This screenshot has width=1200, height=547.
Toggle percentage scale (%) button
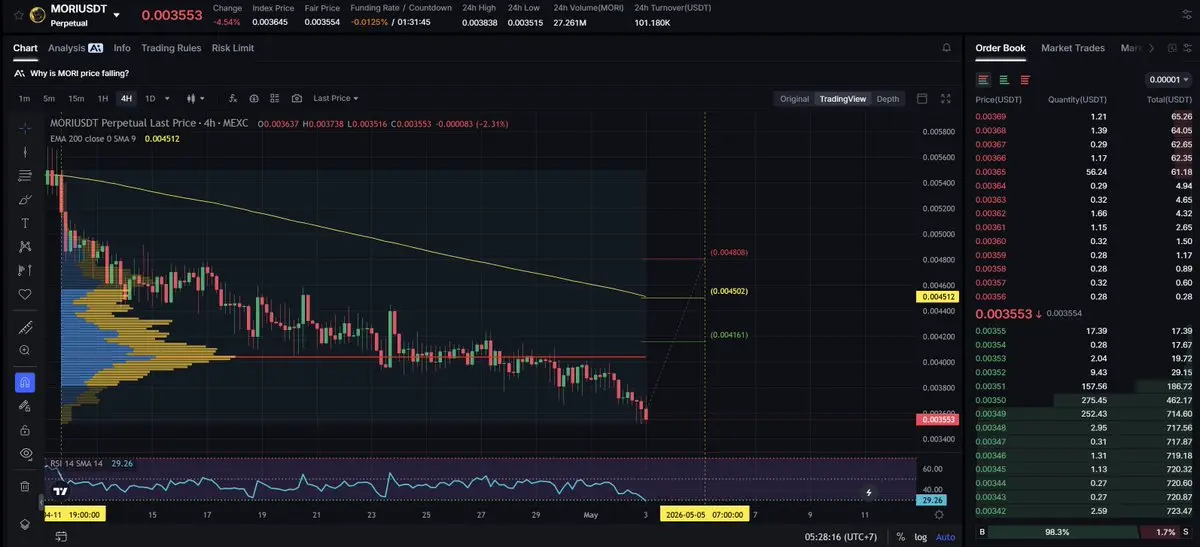pos(900,537)
